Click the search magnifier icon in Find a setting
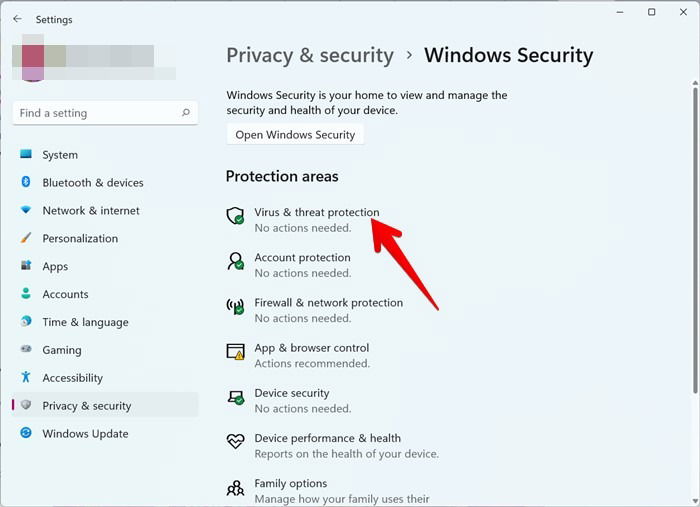700x507 pixels. [186, 112]
